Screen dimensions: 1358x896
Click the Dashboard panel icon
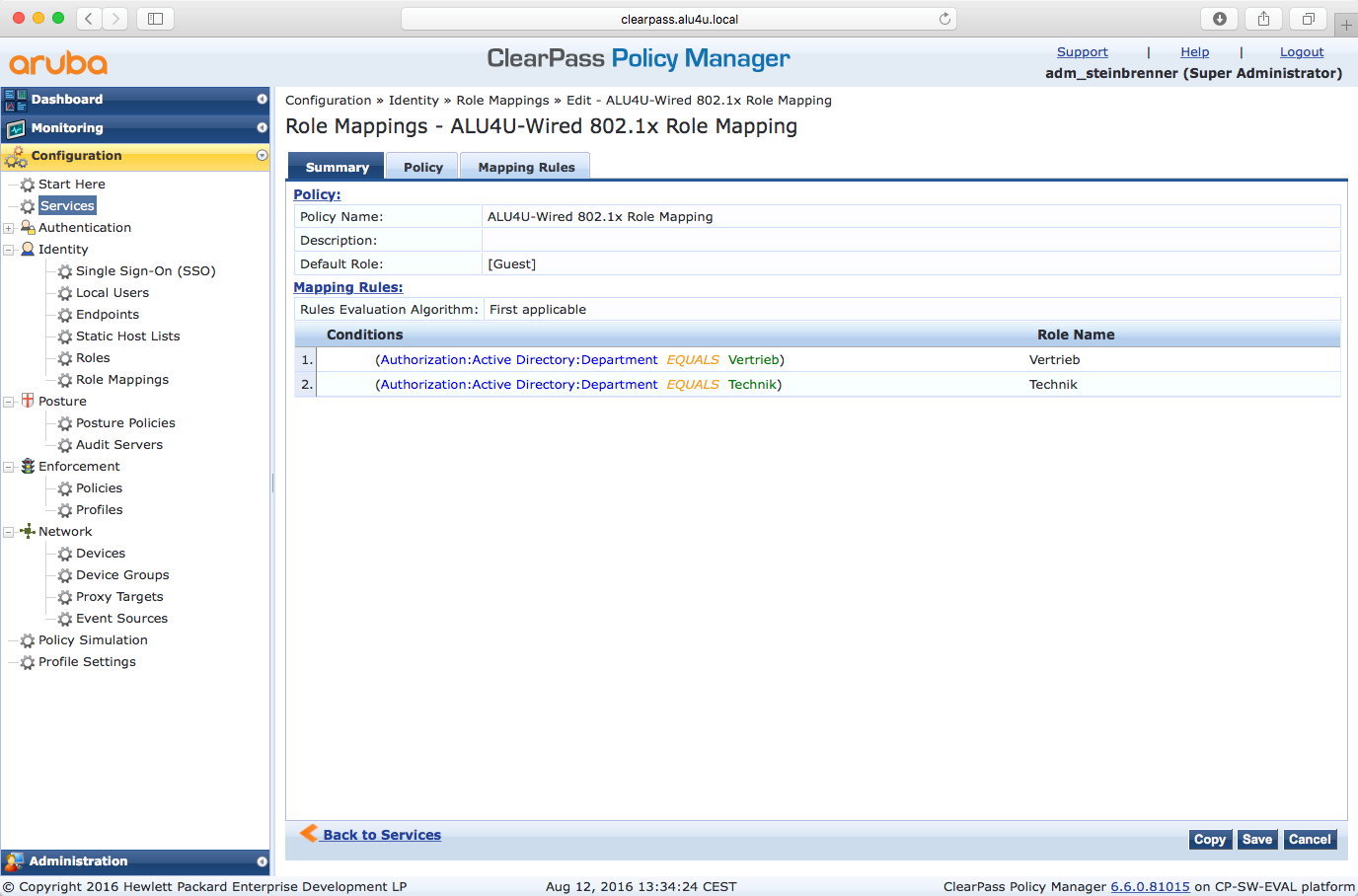[x=16, y=100]
